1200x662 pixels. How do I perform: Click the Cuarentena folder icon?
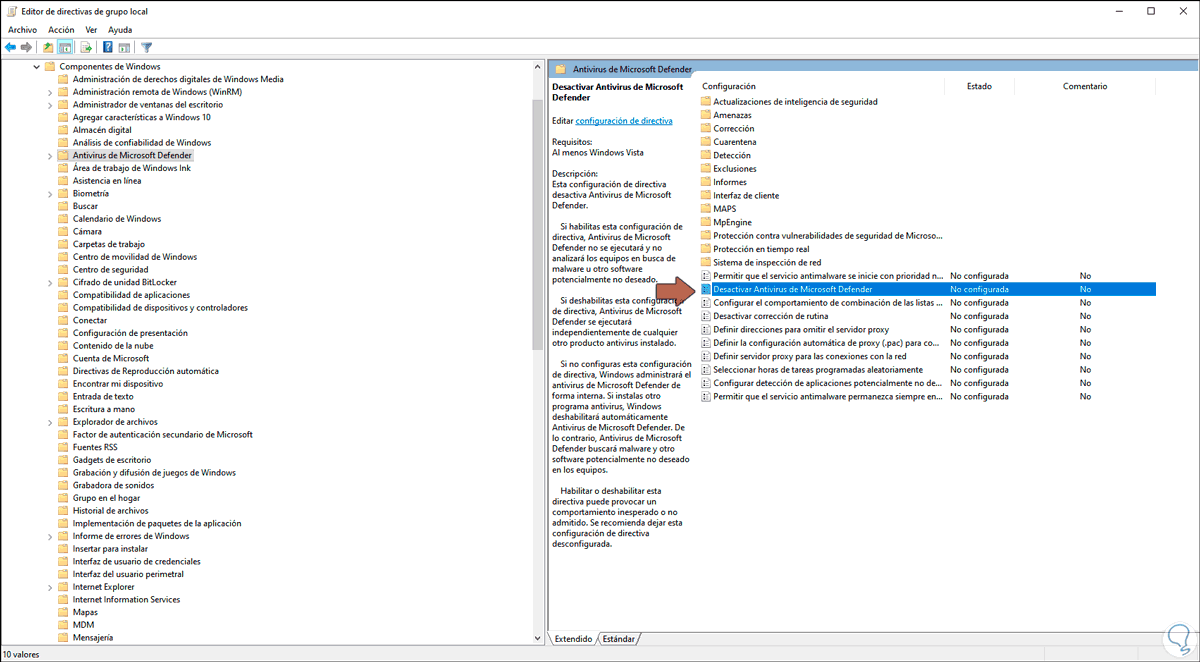tap(706, 142)
